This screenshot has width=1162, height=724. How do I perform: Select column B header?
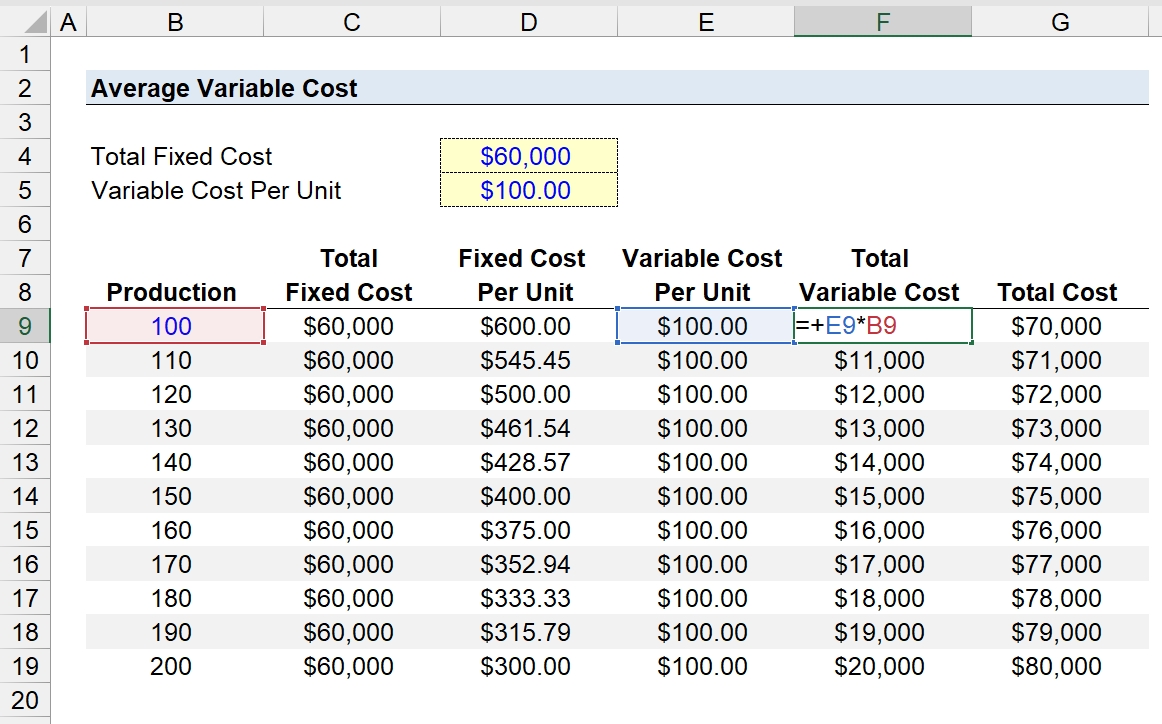[x=175, y=22]
